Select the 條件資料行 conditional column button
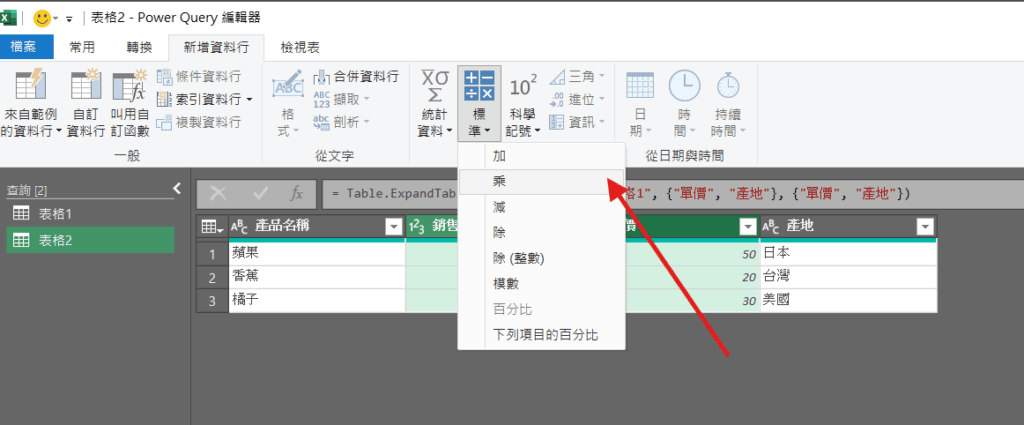 (199, 76)
